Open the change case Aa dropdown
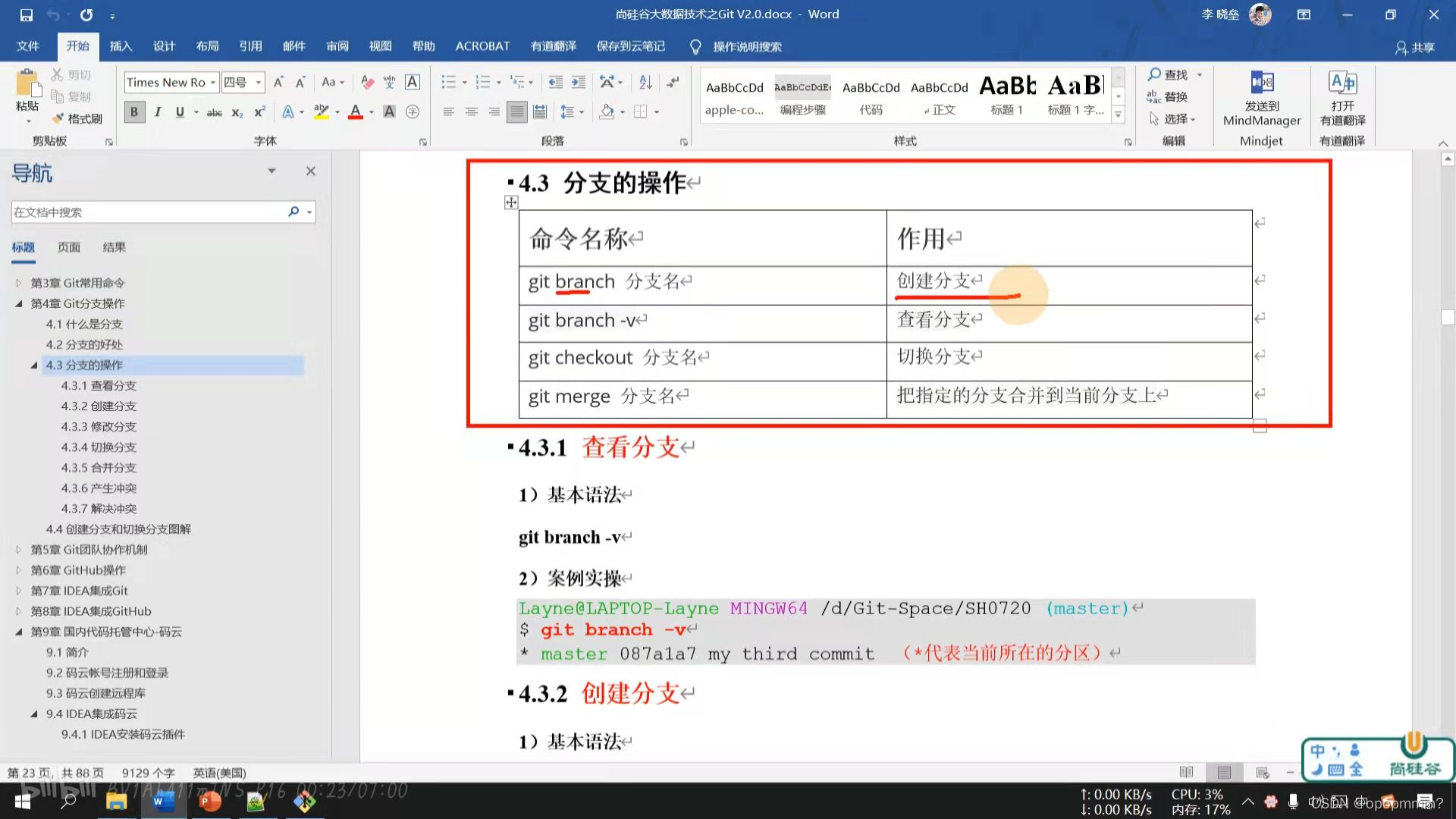 coord(333,82)
